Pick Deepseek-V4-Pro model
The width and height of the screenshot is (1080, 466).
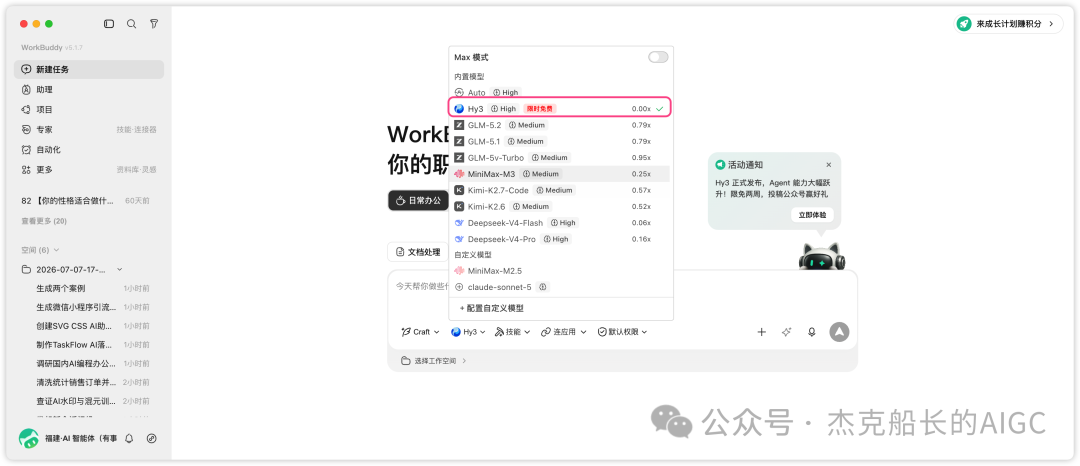(x=561, y=239)
